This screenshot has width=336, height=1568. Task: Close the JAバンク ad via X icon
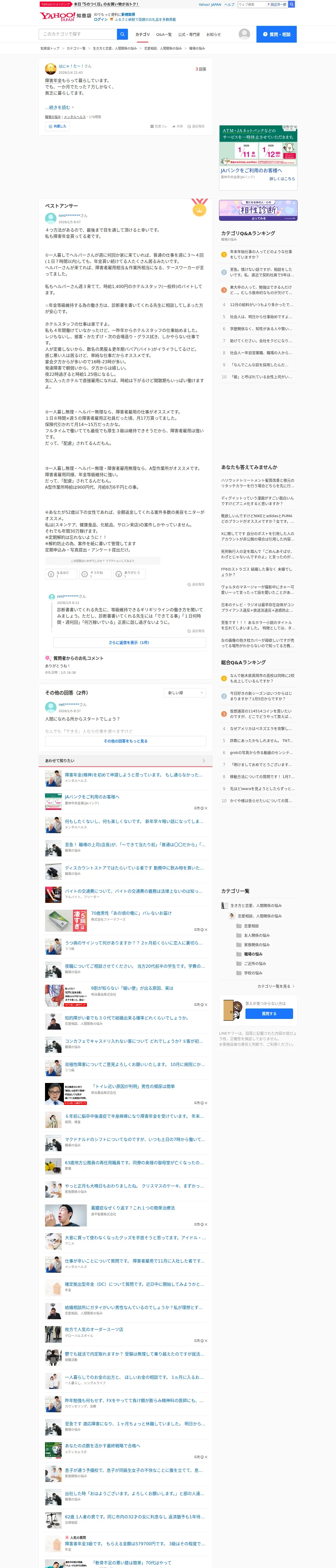coord(295,127)
